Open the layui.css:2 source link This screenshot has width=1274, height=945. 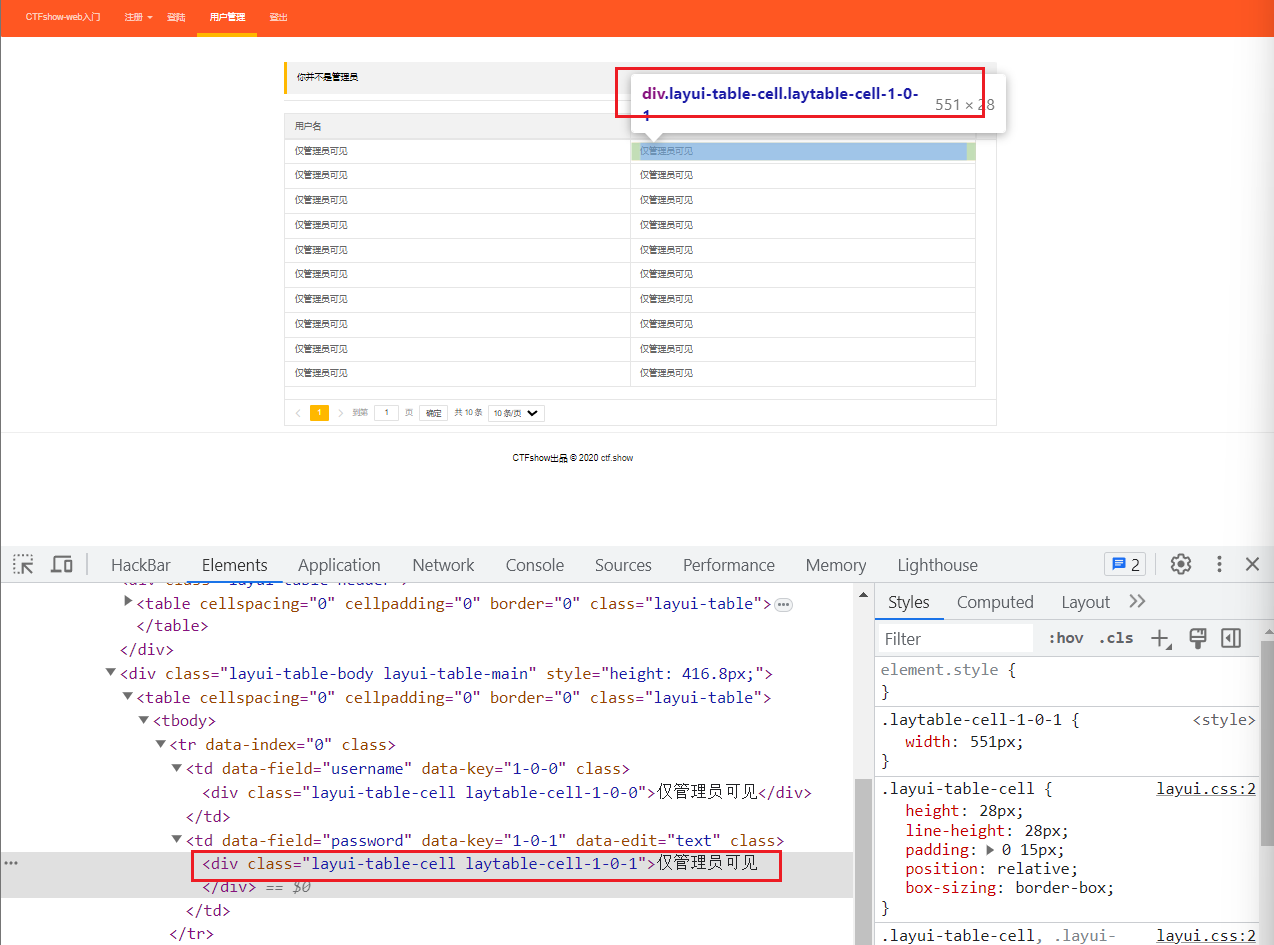1205,789
